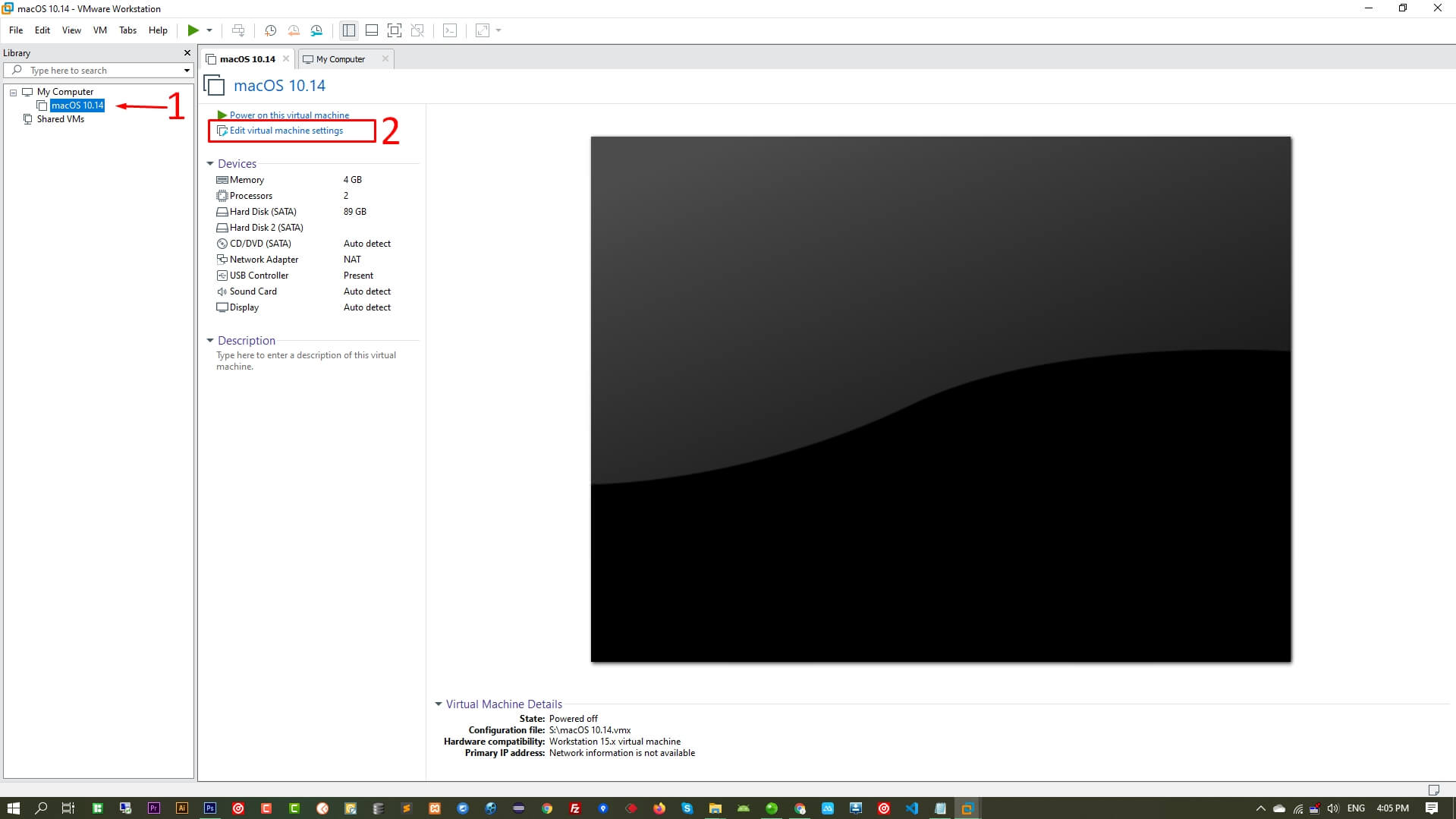Image resolution: width=1456 pixels, height=819 pixels.
Task: Click the volume icon in system tray
Action: (1333, 808)
